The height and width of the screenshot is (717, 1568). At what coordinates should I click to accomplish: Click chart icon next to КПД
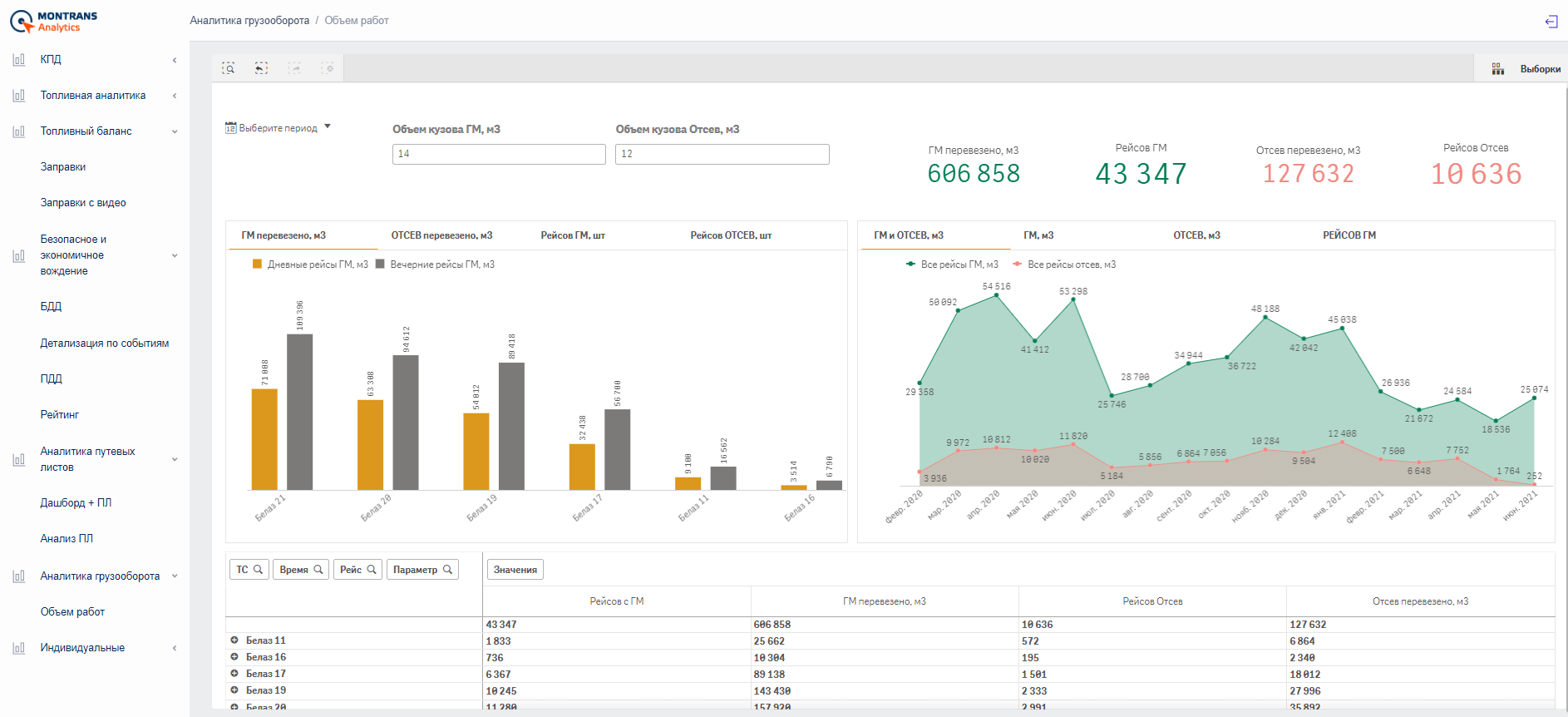[18, 60]
